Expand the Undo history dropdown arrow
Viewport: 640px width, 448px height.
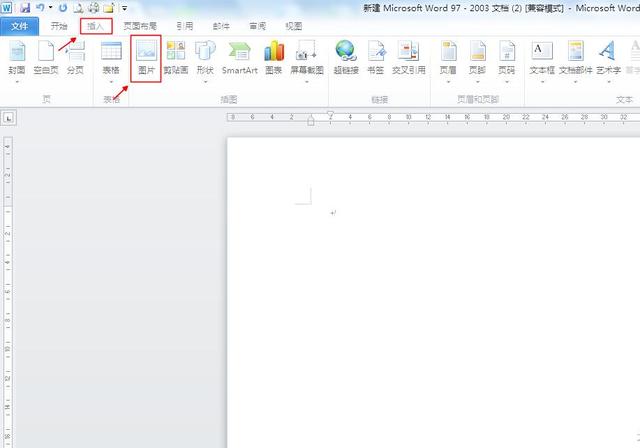(x=50, y=7)
